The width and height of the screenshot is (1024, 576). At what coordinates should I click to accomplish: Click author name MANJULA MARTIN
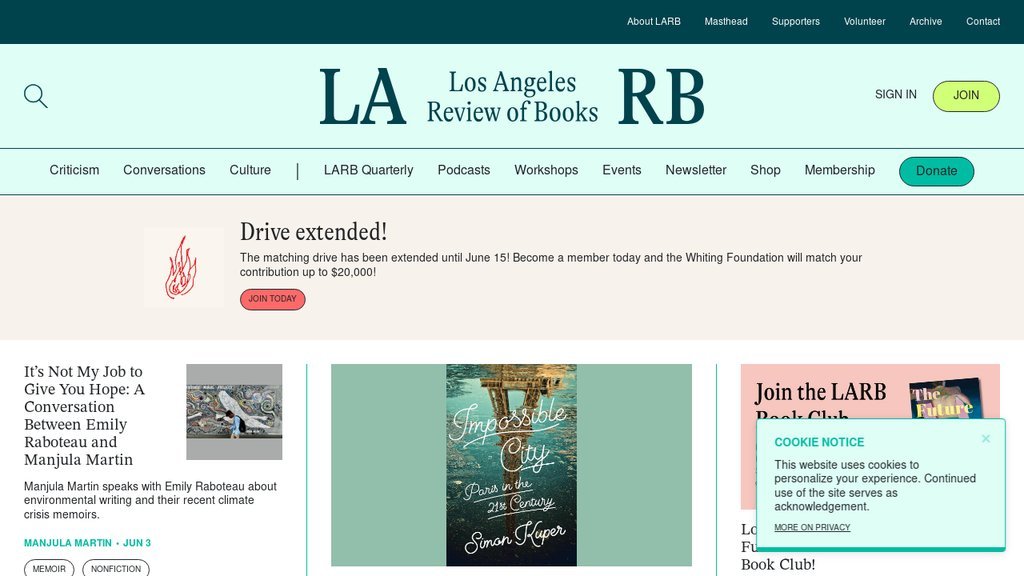point(68,543)
